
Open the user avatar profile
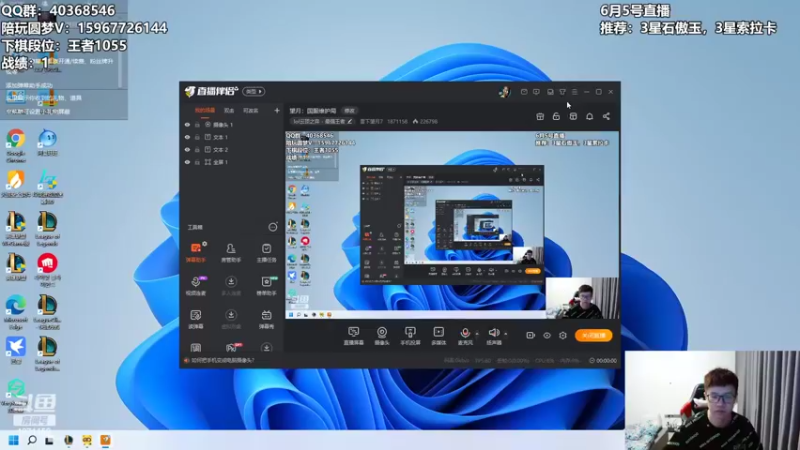pyautogui.click(x=505, y=92)
